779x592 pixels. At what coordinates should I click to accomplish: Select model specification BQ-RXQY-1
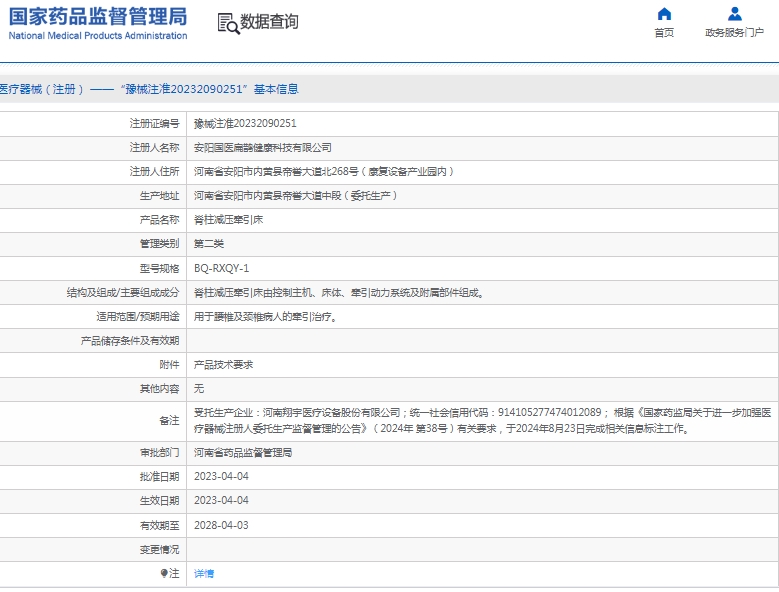(x=221, y=268)
